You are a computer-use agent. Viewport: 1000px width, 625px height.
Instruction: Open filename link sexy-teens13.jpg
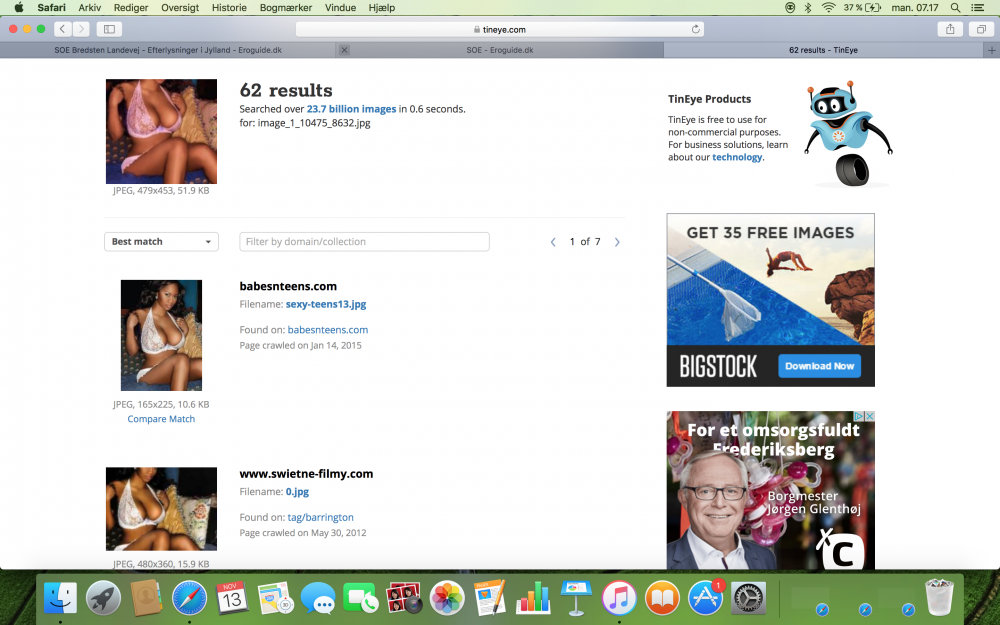click(326, 304)
